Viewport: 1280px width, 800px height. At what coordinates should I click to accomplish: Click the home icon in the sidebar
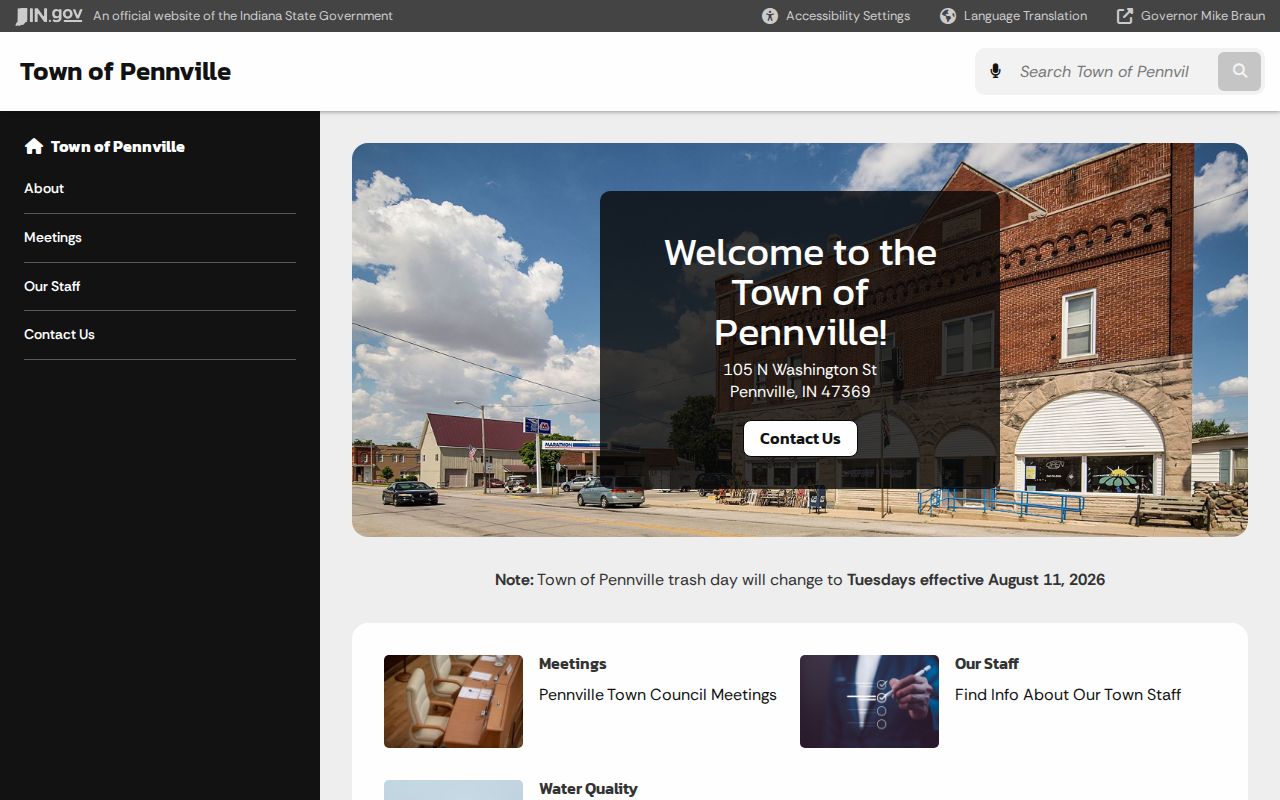pyautogui.click(x=34, y=146)
